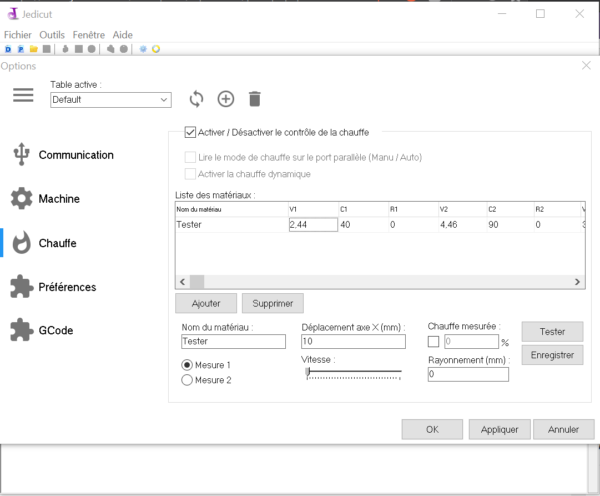Select the Chauffe settings section

point(44,243)
